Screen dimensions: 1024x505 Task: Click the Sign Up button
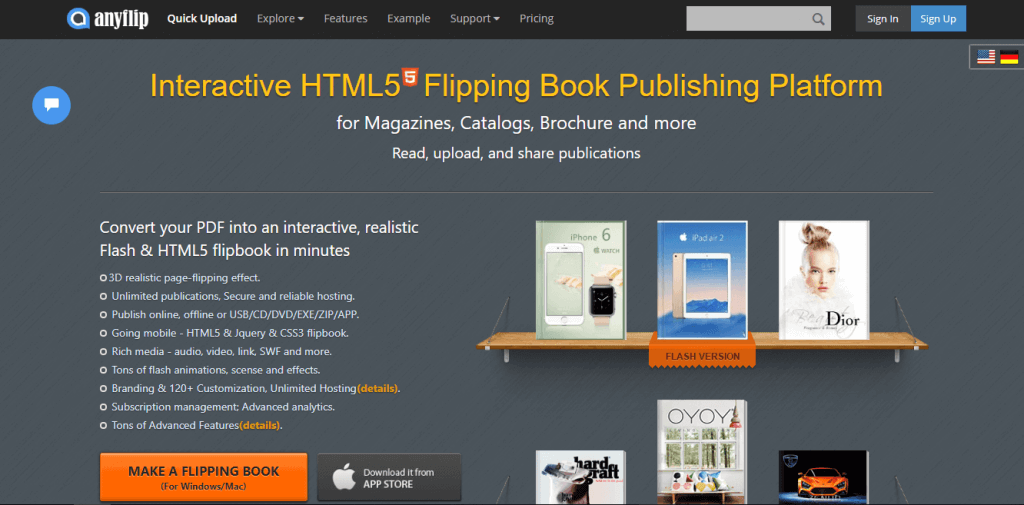[x=938, y=19]
